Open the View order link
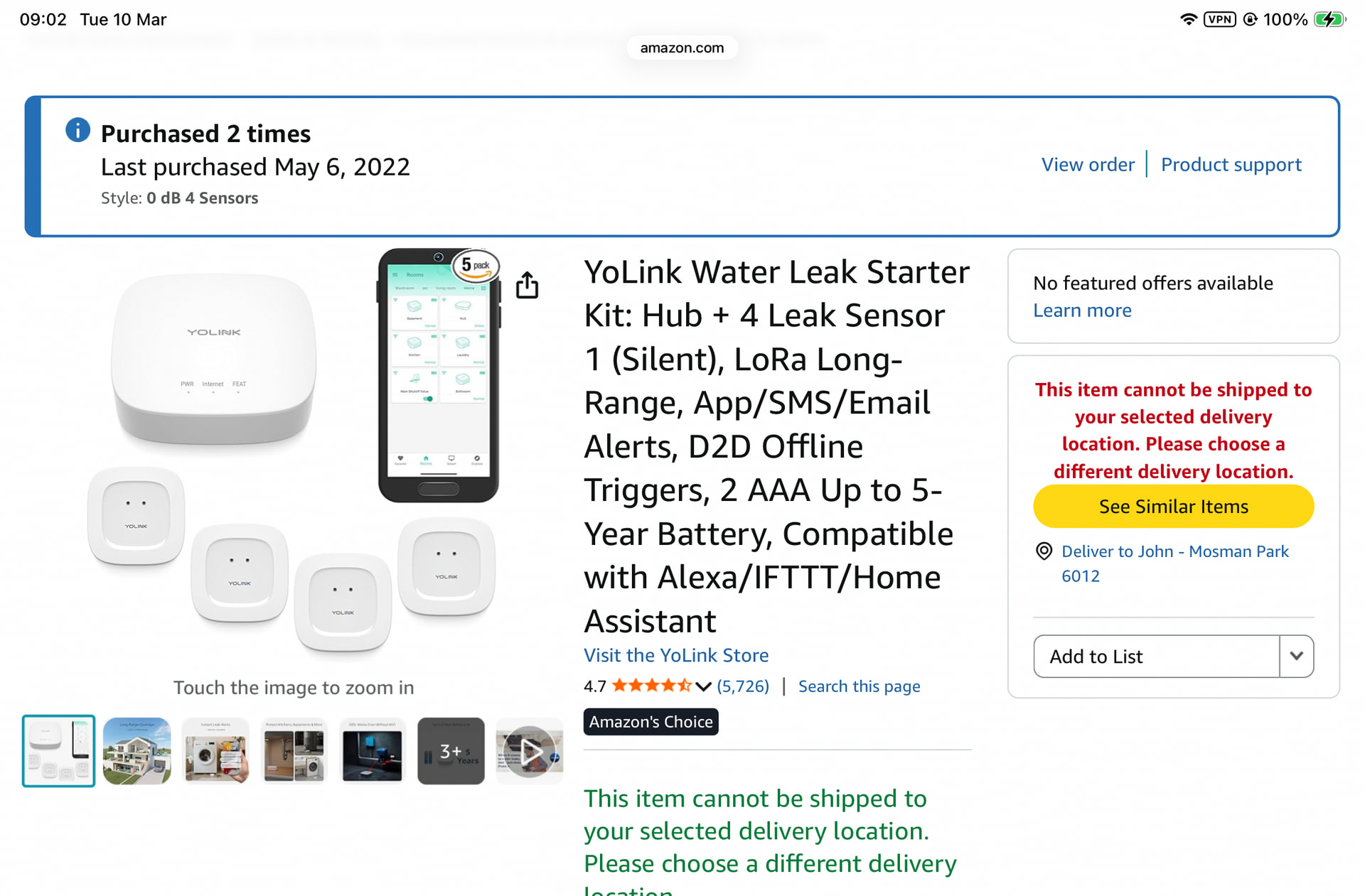 1088,165
